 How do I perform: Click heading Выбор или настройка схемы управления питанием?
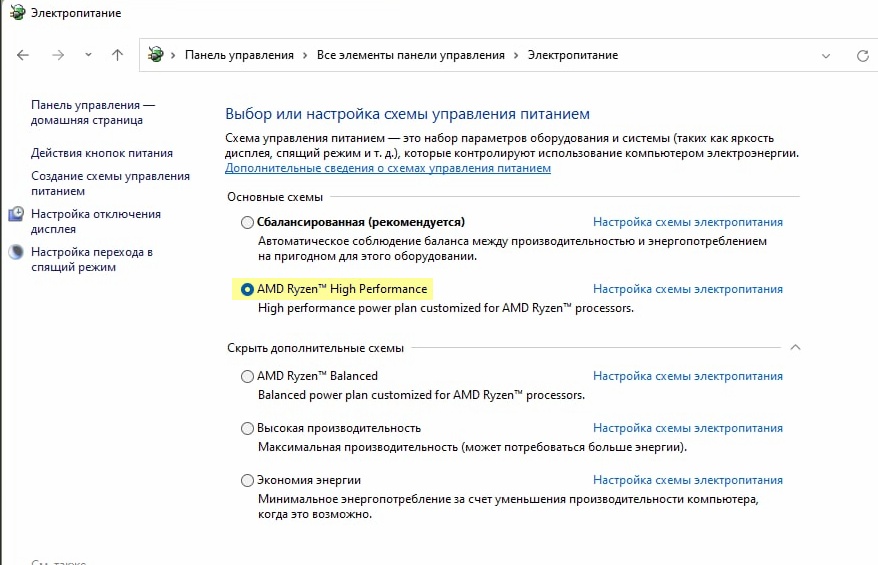407,114
